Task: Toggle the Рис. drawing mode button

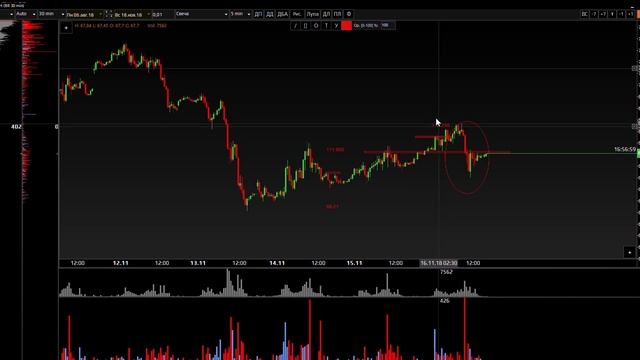Action: point(297,14)
